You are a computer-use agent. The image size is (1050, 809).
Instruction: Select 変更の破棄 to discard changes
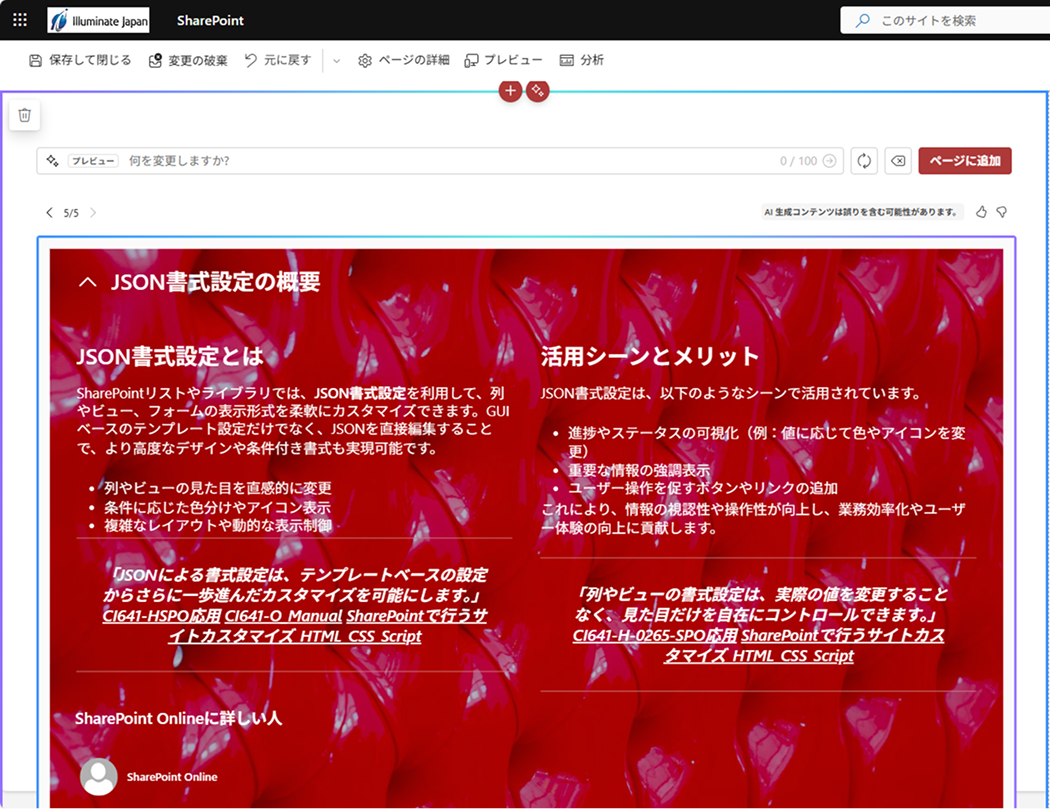tap(188, 61)
